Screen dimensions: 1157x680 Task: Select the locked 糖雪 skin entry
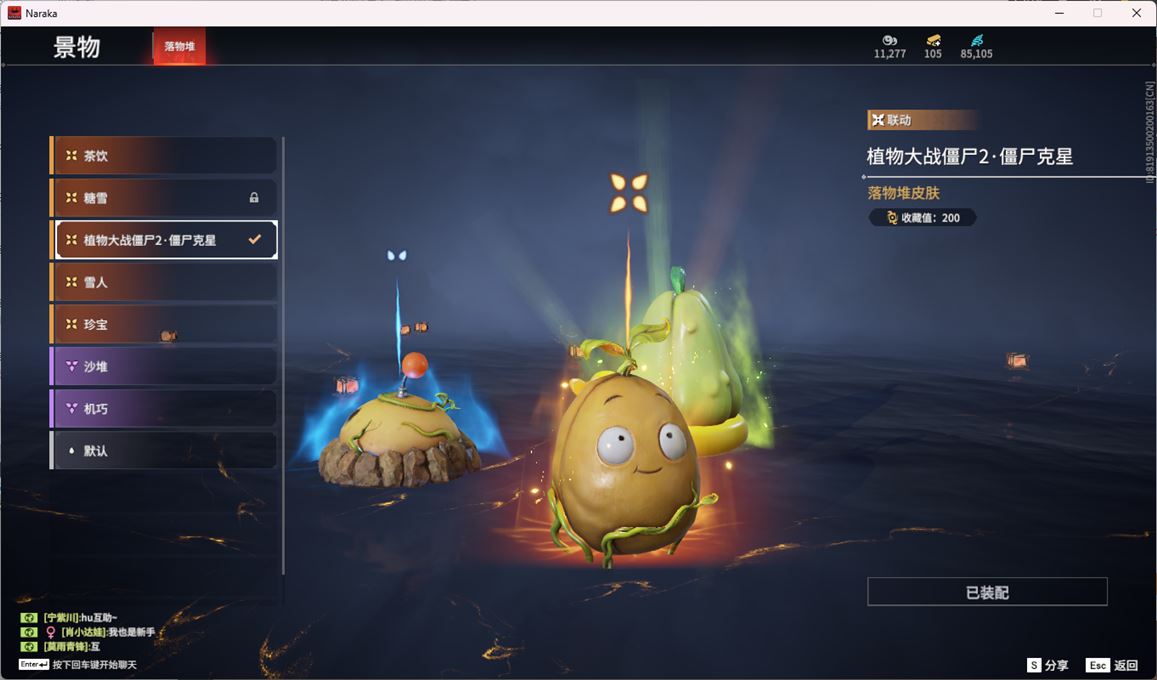[164, 198]
